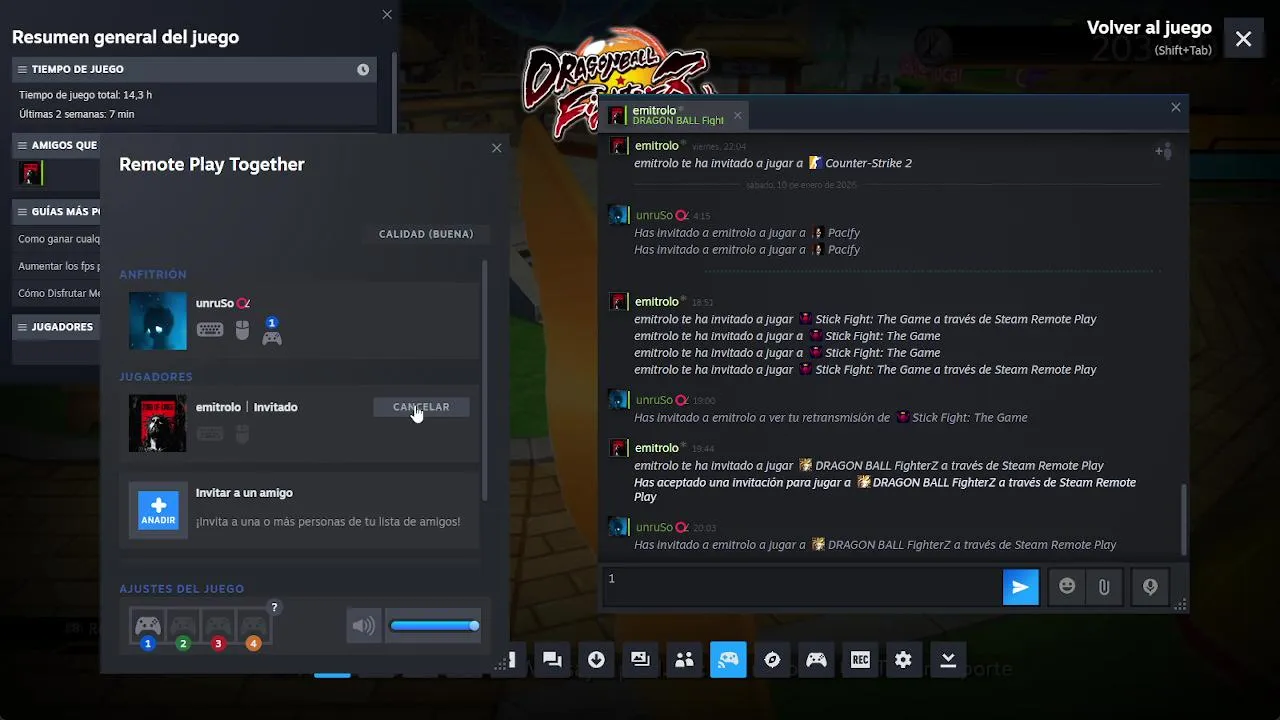Attach a file using the paperclip icon
1280x720 pixels.
1104,587
